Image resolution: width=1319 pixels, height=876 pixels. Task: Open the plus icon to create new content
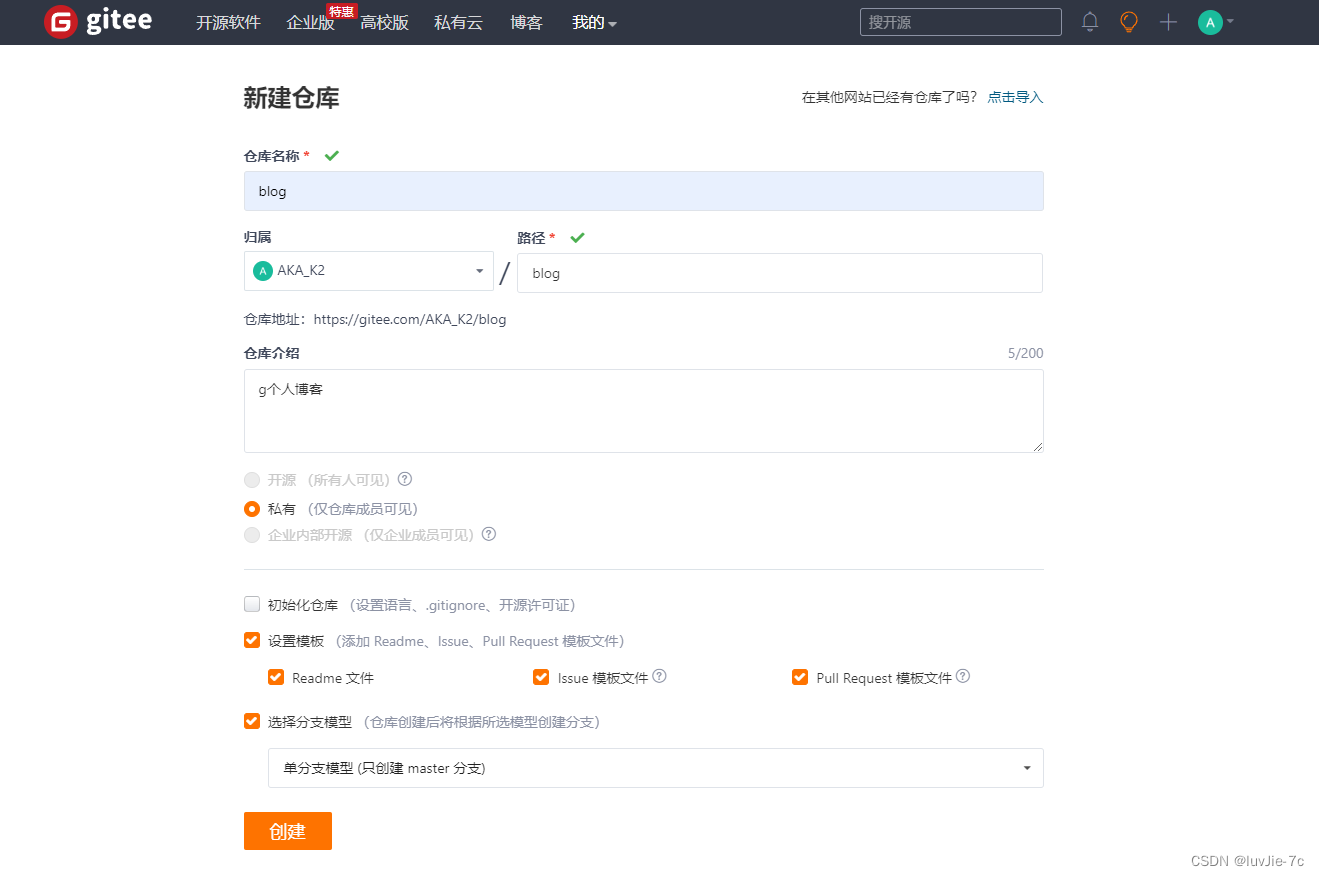[x=1167, y=21]
